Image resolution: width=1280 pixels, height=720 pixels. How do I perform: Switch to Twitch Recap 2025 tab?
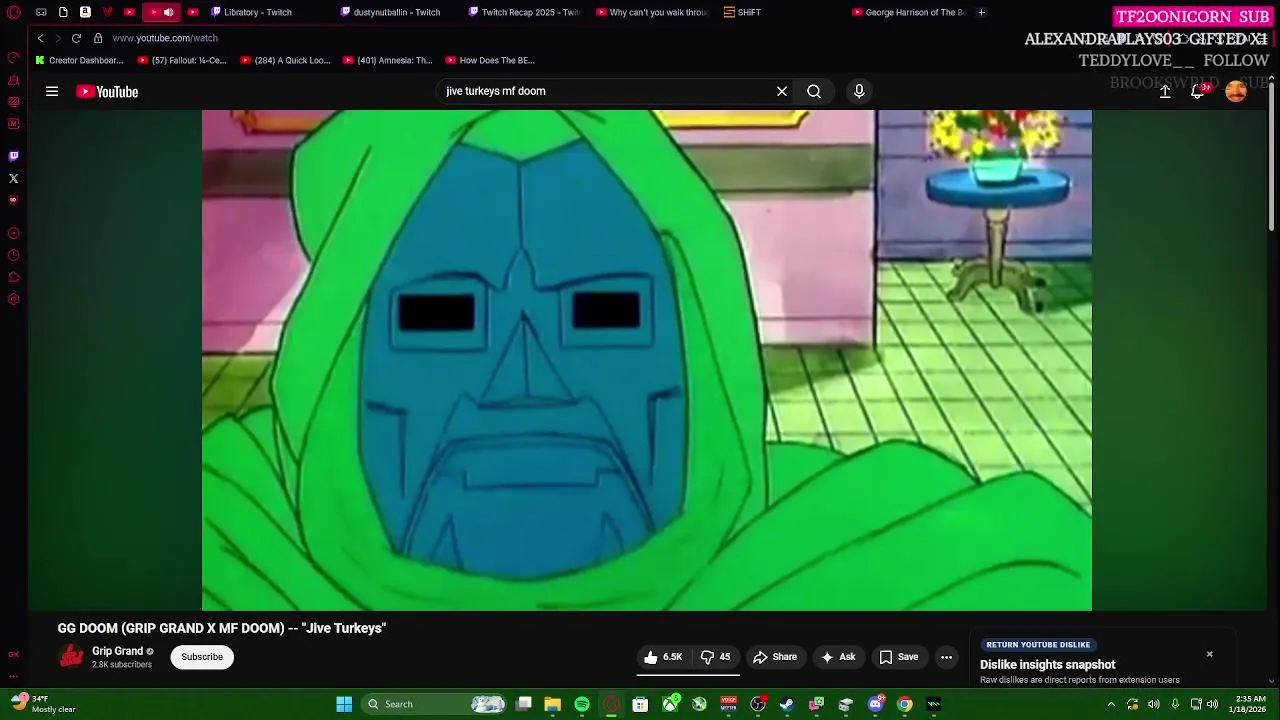(x=524, y=12)
